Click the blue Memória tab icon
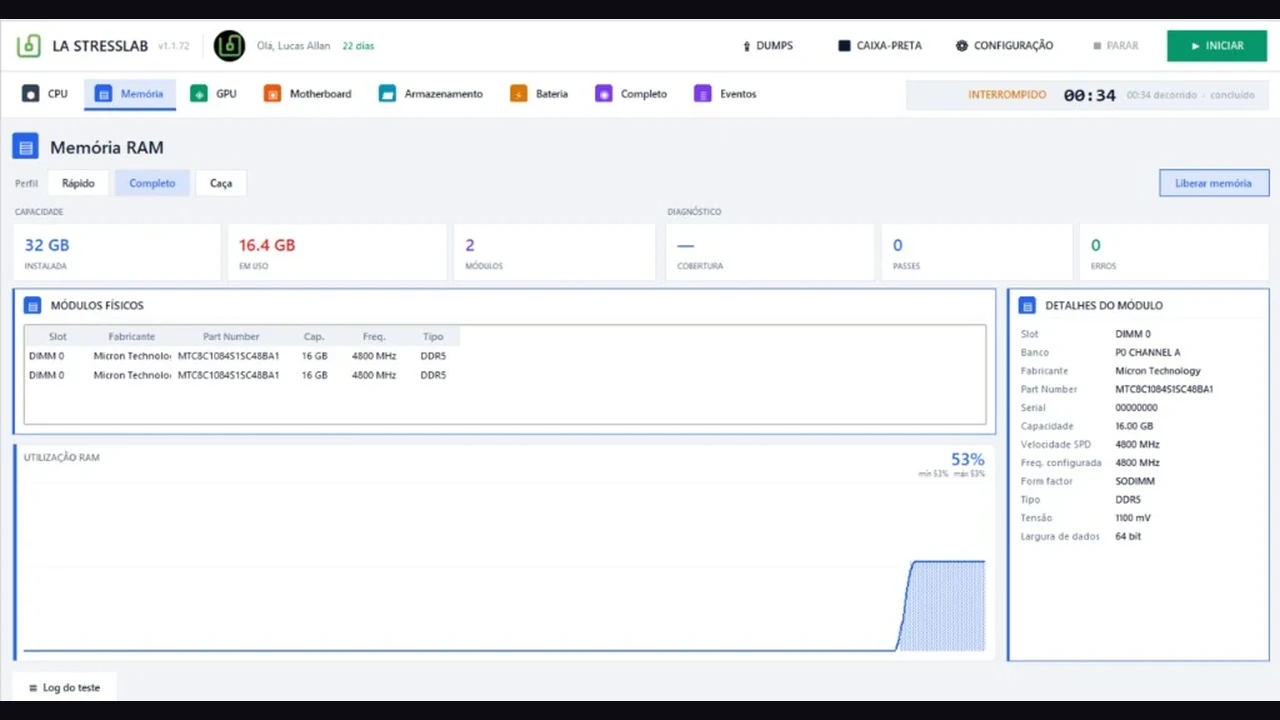 (103, 94)
